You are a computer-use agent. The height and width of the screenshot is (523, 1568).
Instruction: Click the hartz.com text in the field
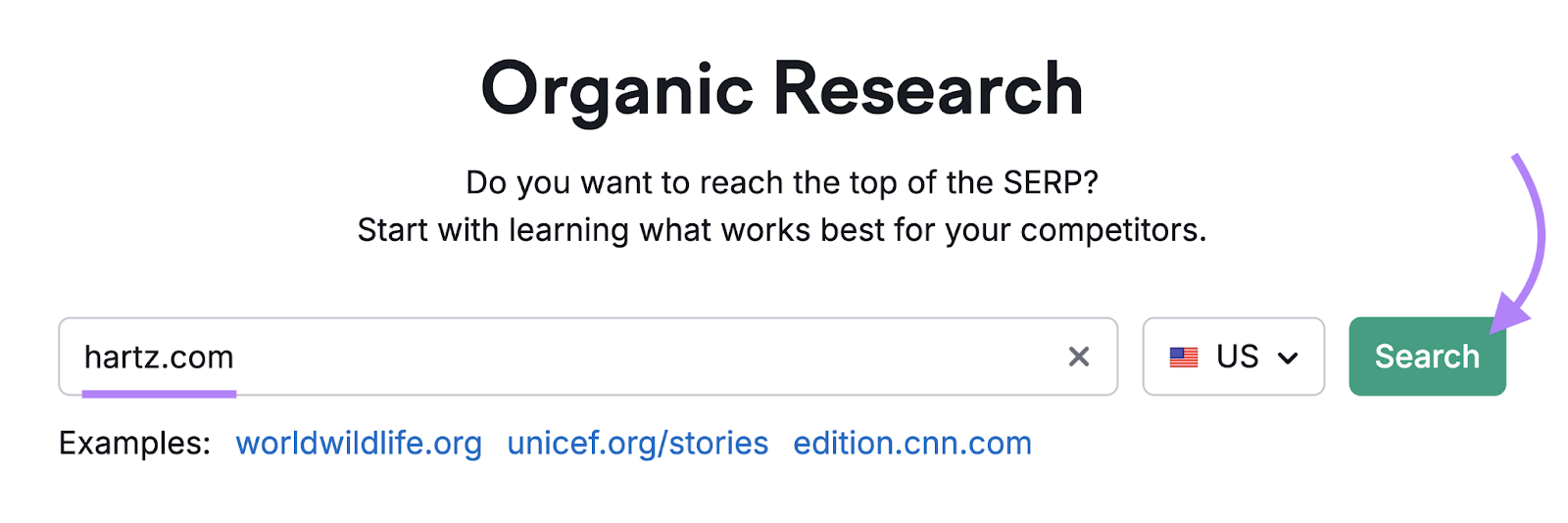coord(159,357)
